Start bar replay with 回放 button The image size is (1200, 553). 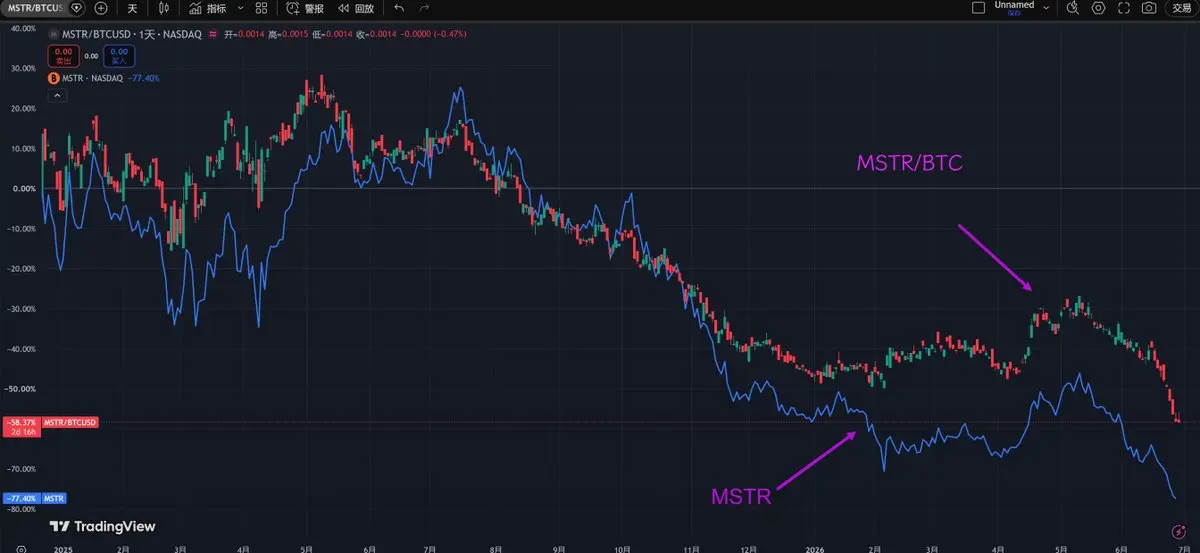(x=356, y=8)
